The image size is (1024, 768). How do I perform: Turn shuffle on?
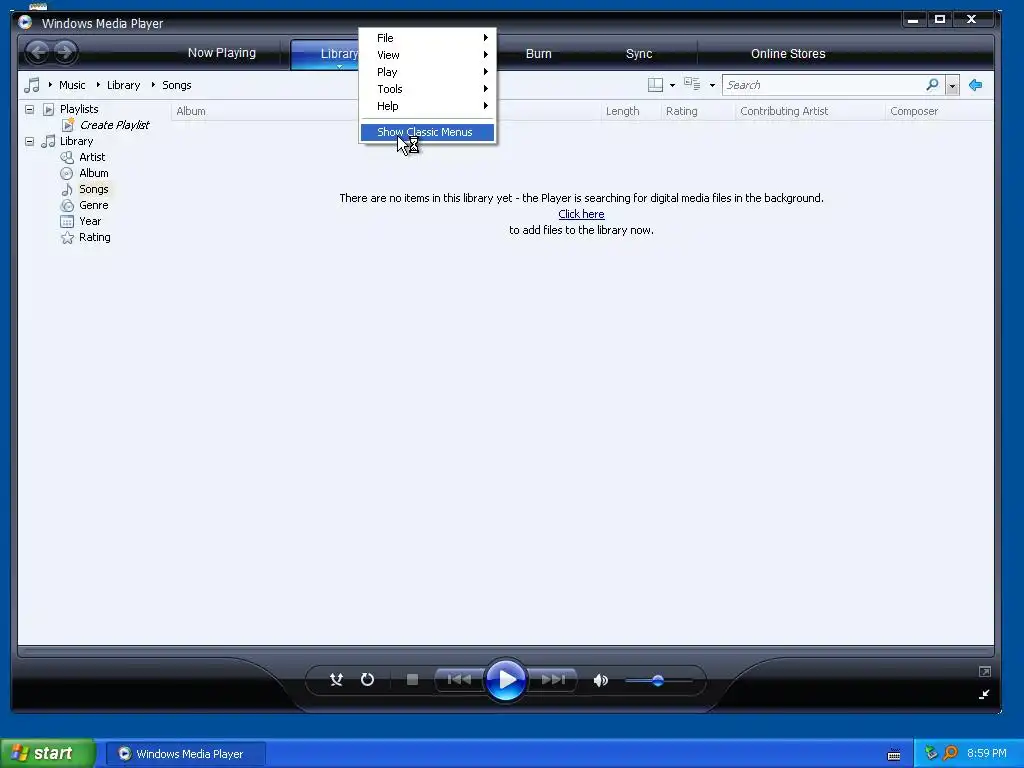pyautogui.click(x=336, y=680)
